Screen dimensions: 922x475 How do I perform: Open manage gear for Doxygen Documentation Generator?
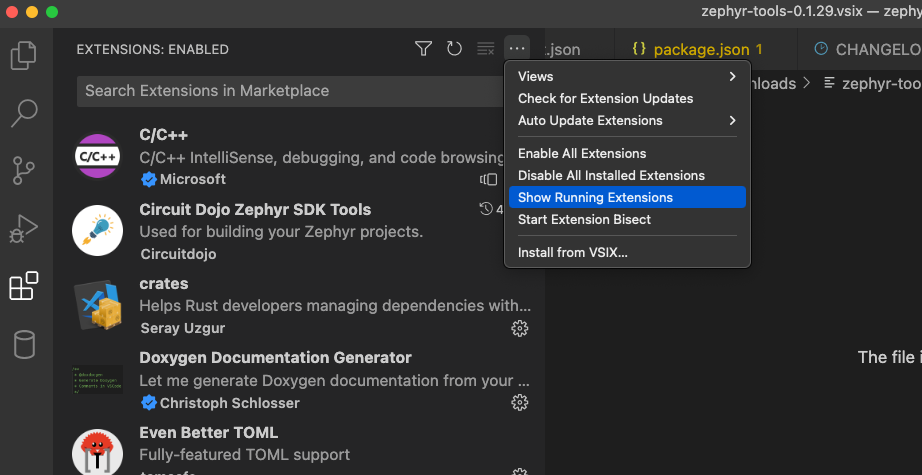[x=519, y=403]
